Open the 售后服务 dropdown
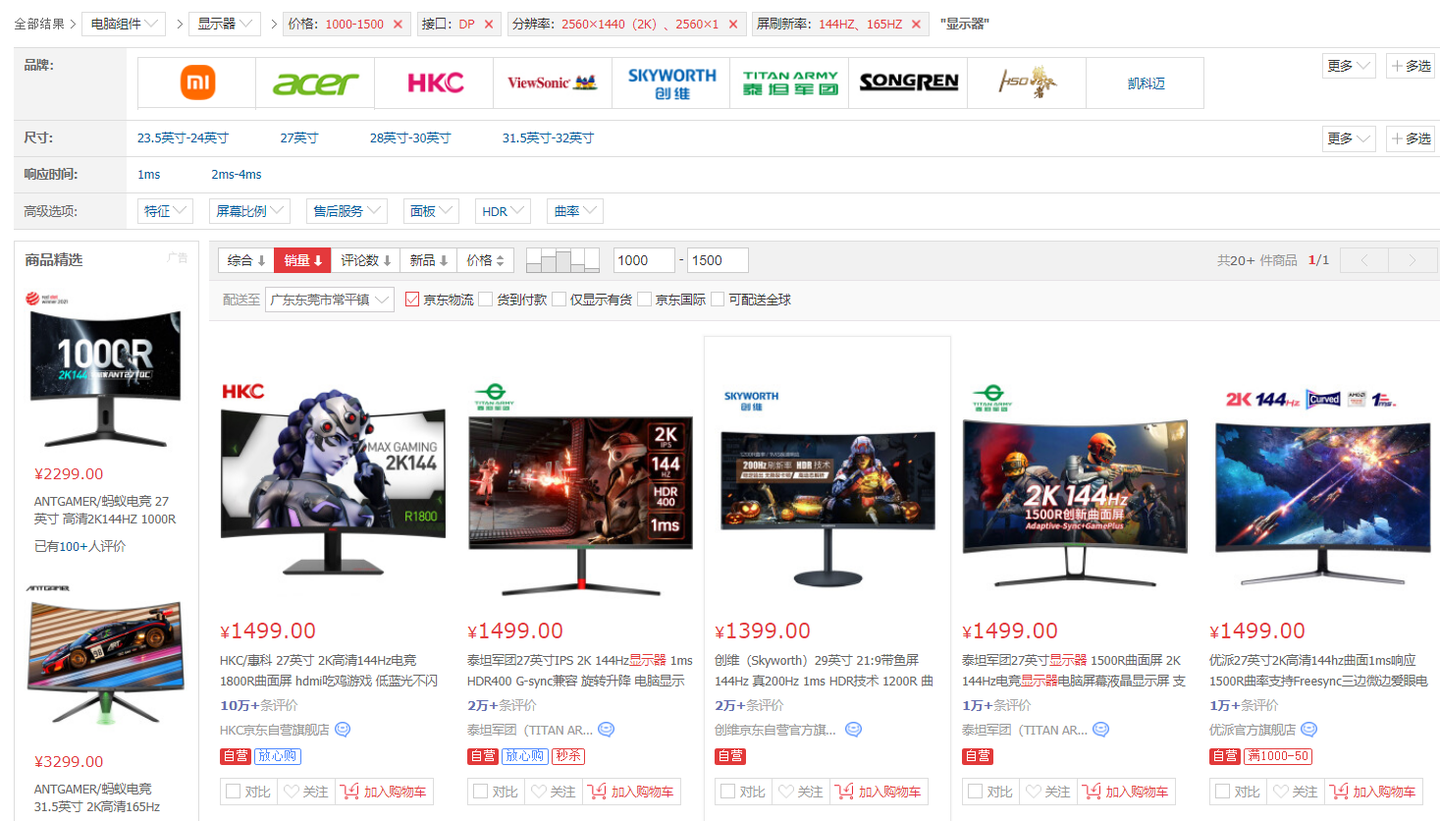1440x821 pixels. coord(347,211)
